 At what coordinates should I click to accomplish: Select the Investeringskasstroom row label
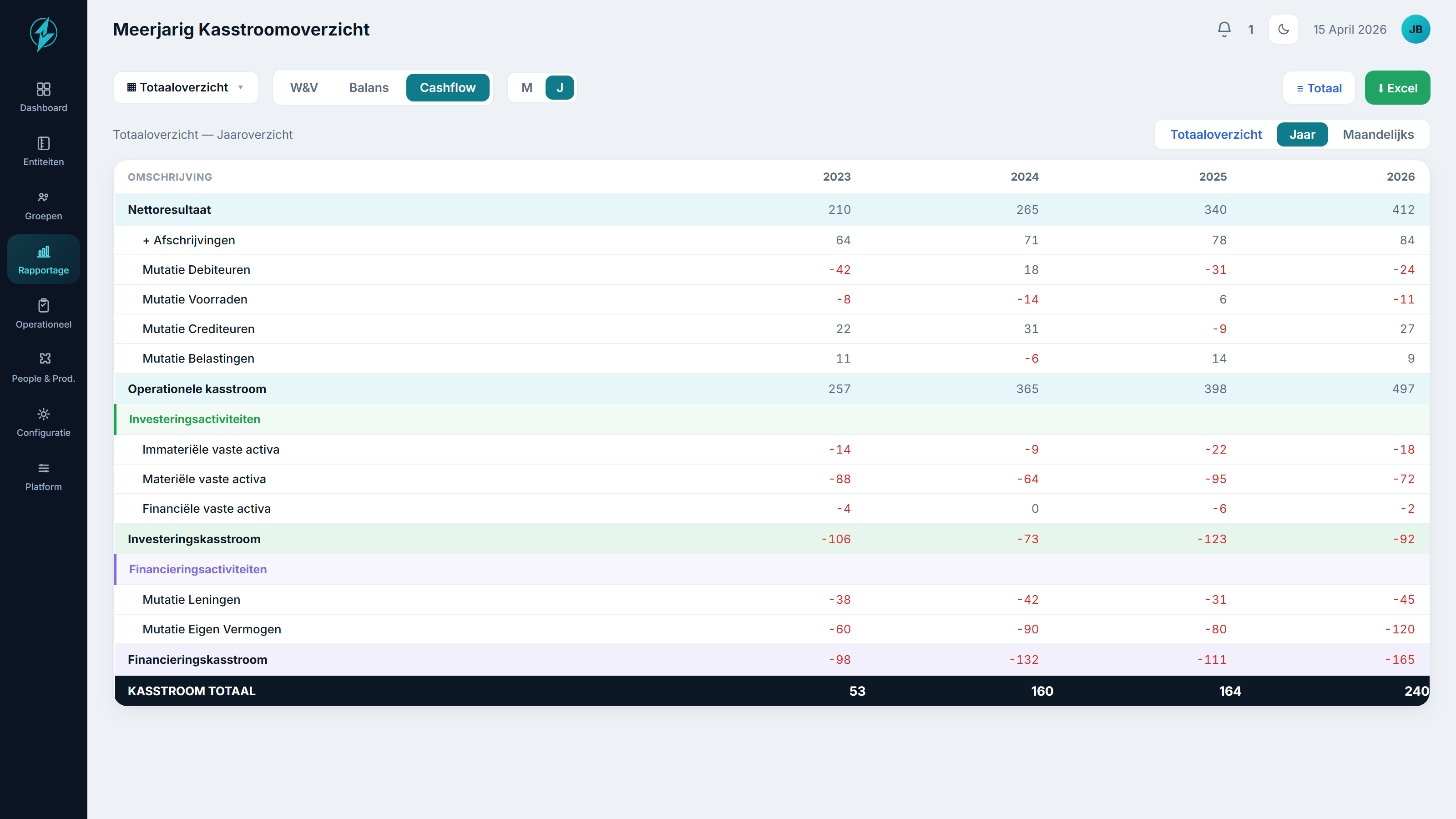[x=194, y=539]
